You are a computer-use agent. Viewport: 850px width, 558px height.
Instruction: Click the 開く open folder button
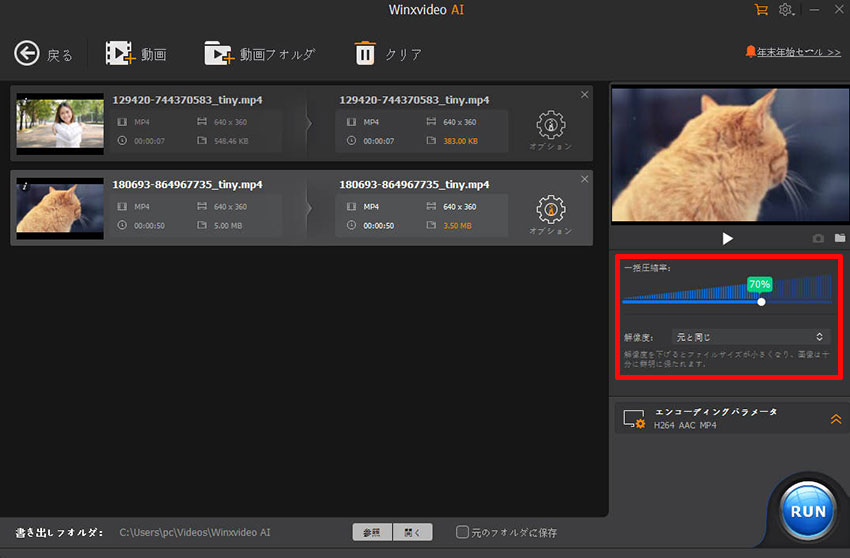pos(412,532)
